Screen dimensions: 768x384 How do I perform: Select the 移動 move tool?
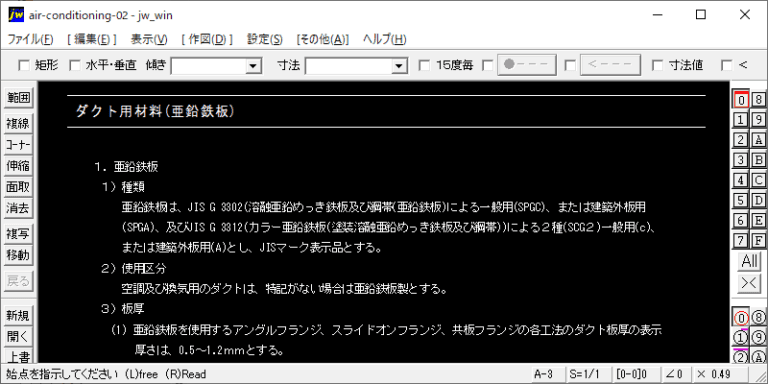click(x=18, y=255)
